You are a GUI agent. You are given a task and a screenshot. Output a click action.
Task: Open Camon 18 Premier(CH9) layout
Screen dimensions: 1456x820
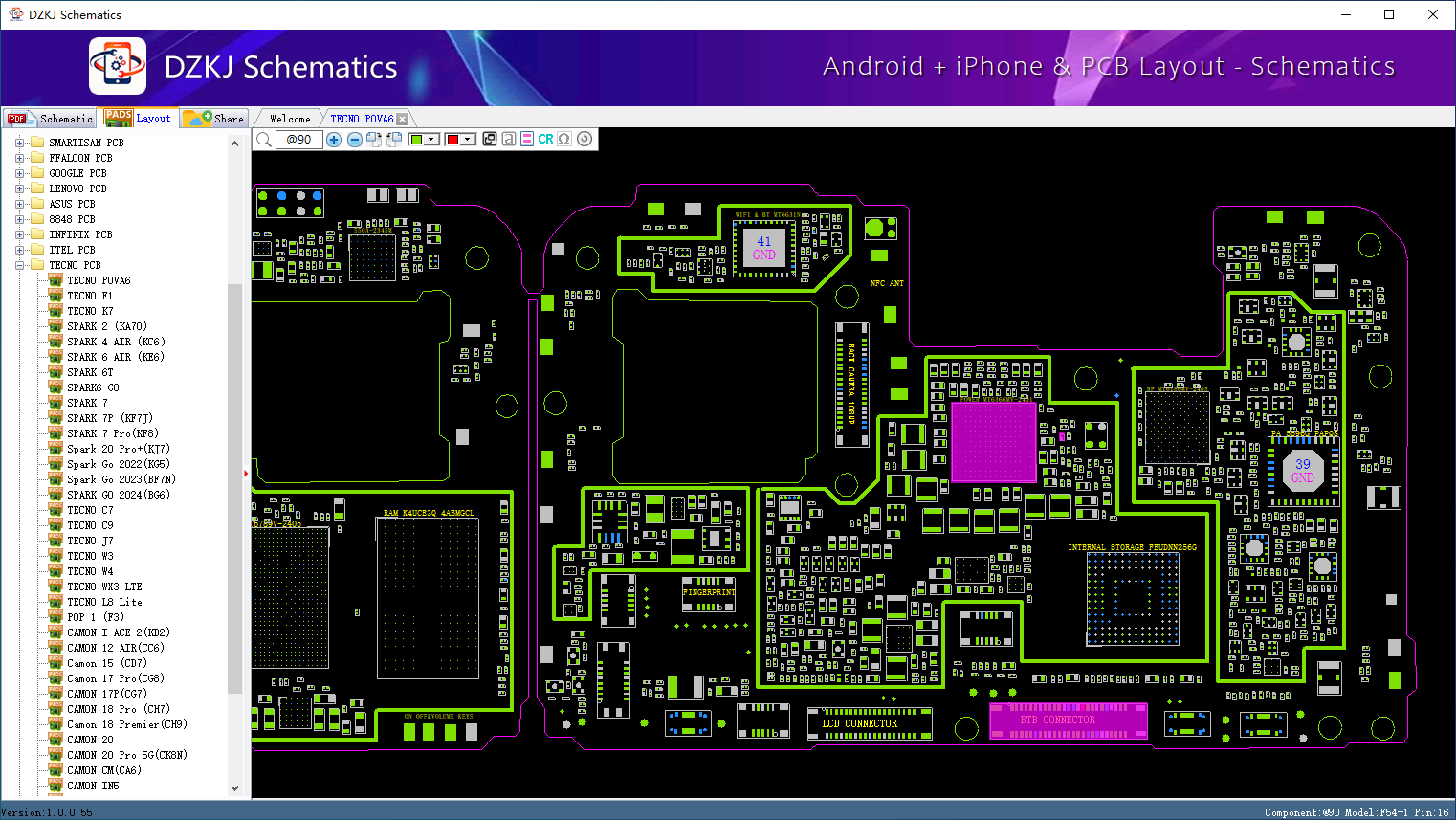coord(127,724)
